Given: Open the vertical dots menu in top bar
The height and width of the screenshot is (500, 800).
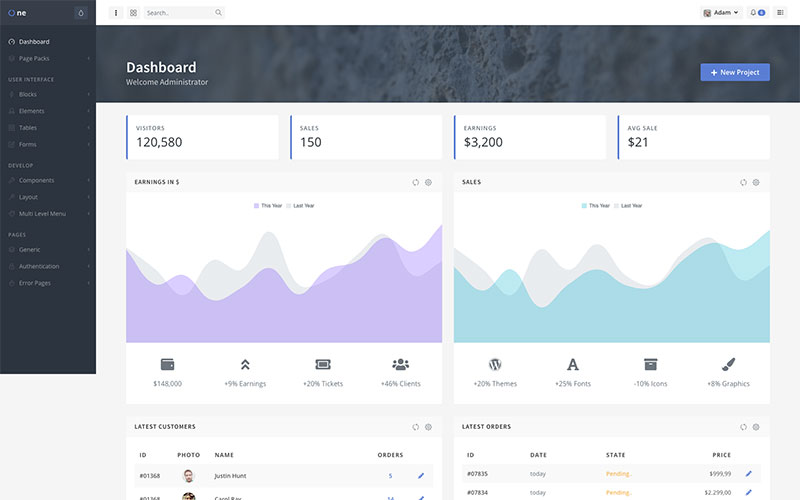Looking at the screenshot, I should pos(116,13).
